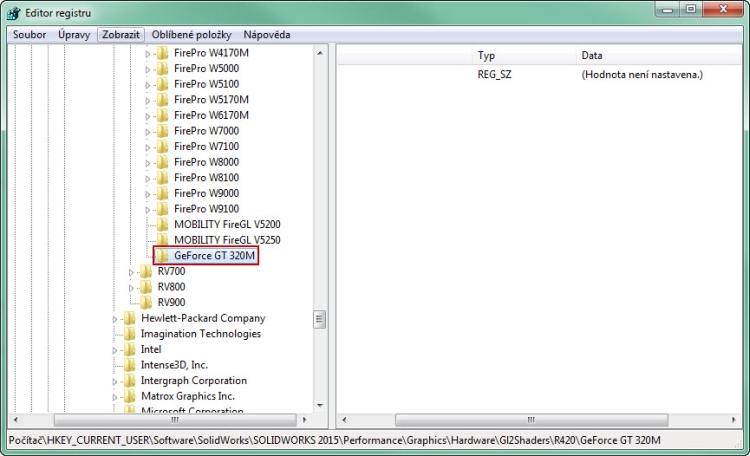Click the RV700 folder icon
750x456 pixels.
(x=146, y=271)
